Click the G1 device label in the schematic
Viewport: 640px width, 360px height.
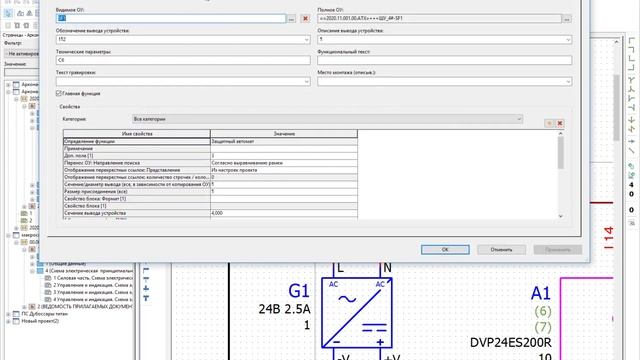pos(299,291)
